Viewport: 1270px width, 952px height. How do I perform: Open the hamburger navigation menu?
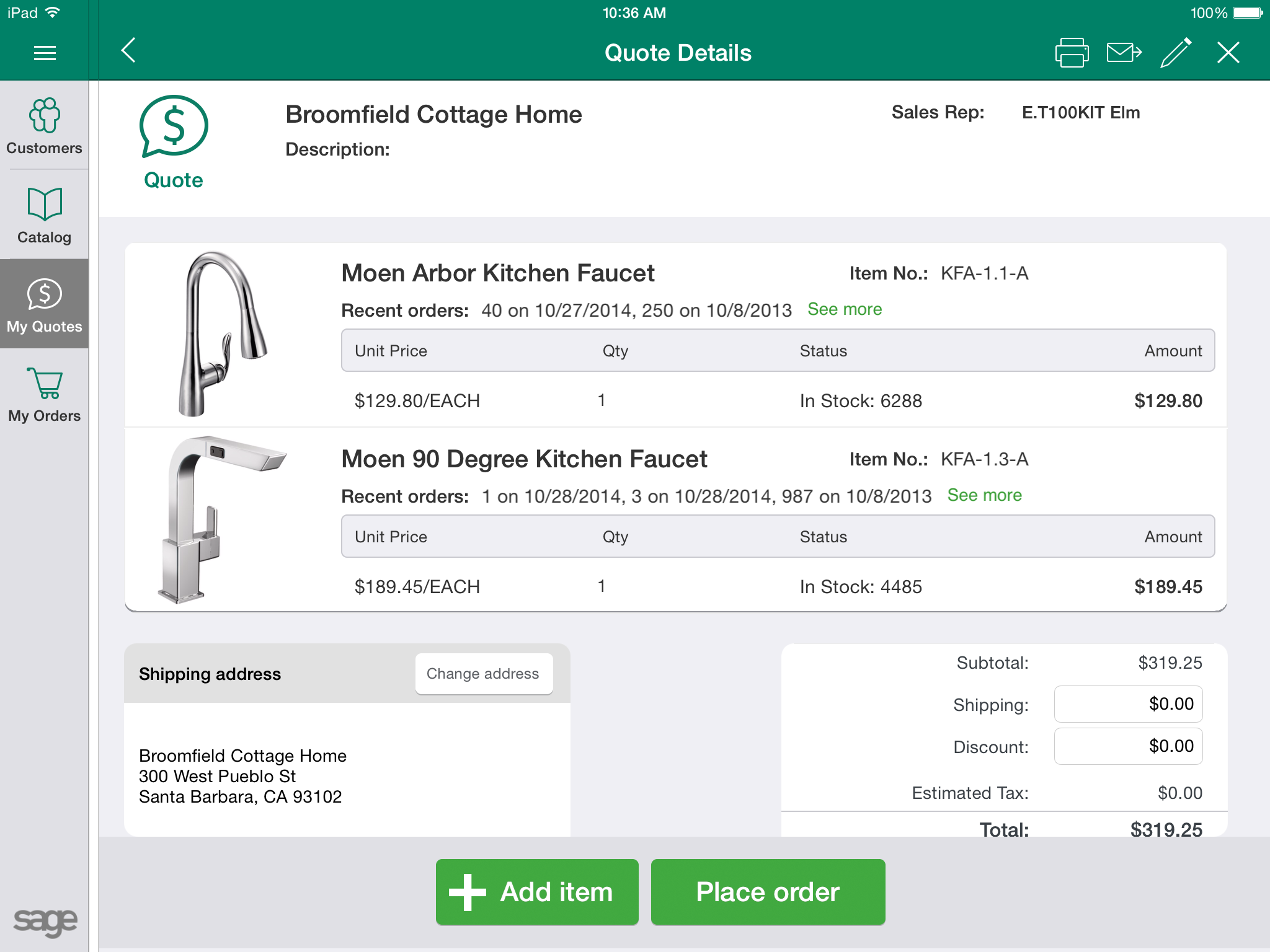43,52
